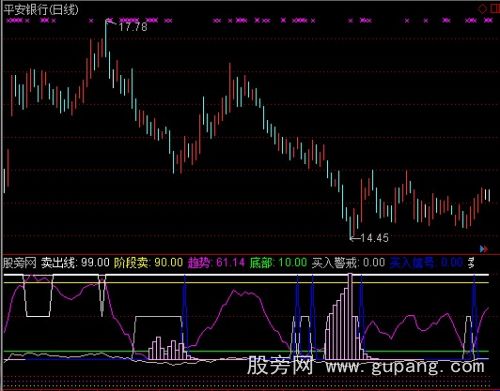500x391 pixels.
Task: Click the 底部 10.00 legend label
Action: click(x=278, y=263)
